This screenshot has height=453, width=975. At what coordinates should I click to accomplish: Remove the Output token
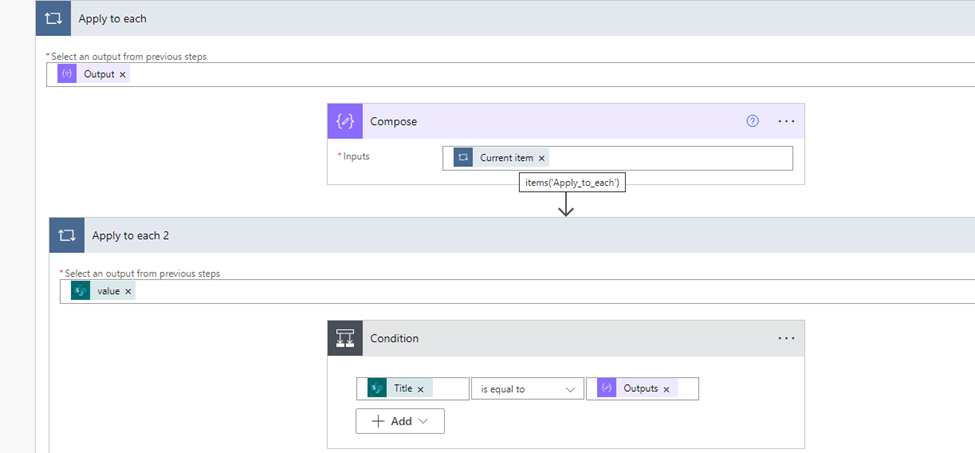pos(122,75)
